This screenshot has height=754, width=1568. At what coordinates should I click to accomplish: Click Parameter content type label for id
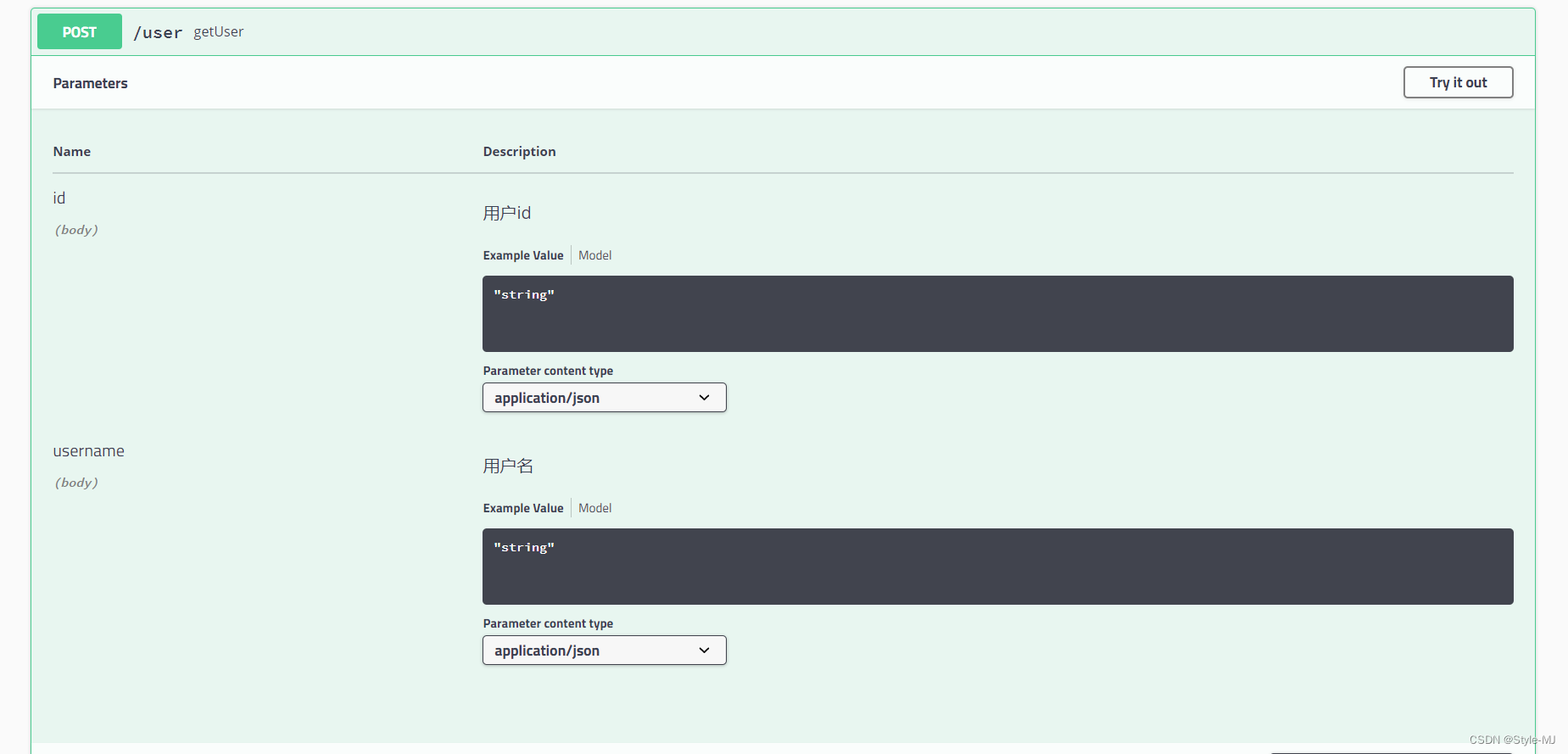tap(548, 371)
